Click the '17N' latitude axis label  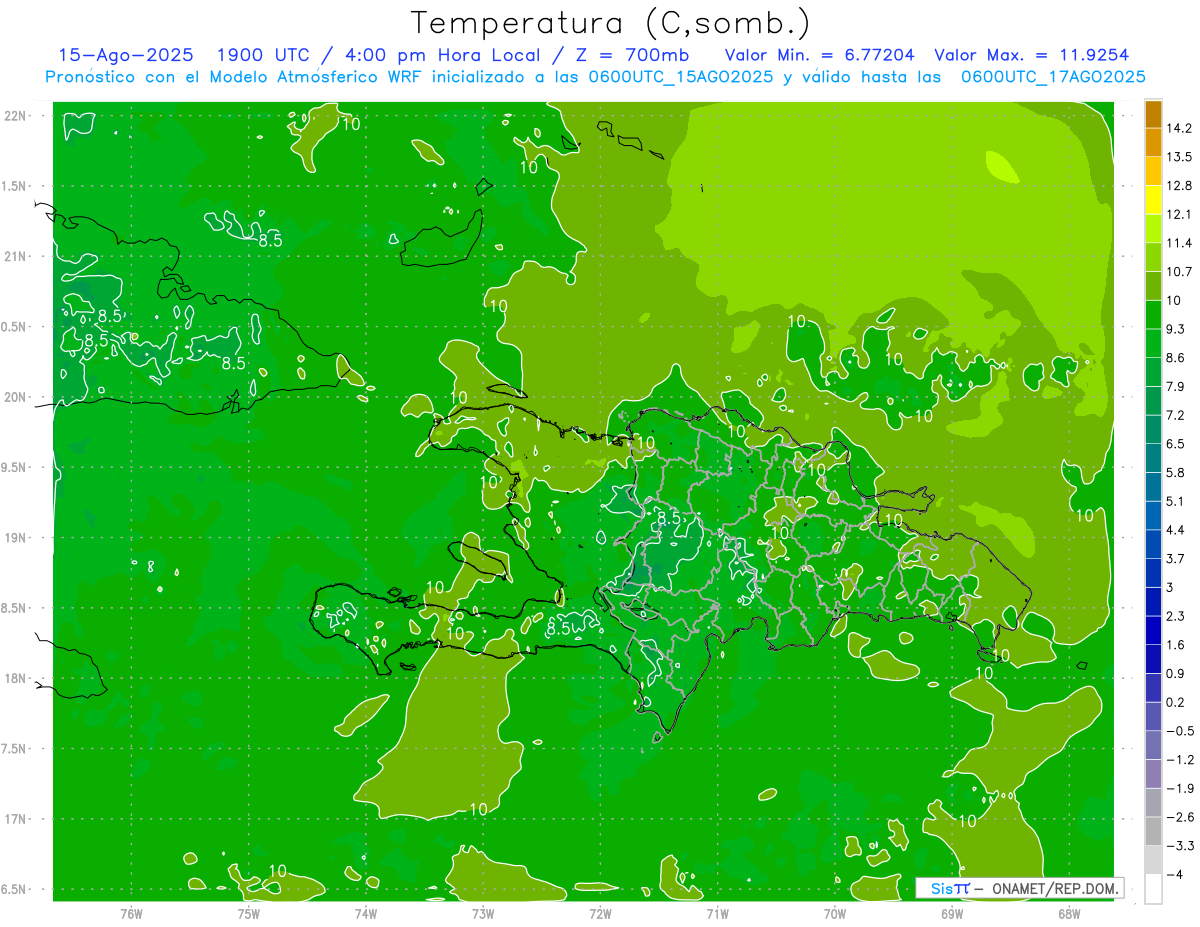coord(15,819)
